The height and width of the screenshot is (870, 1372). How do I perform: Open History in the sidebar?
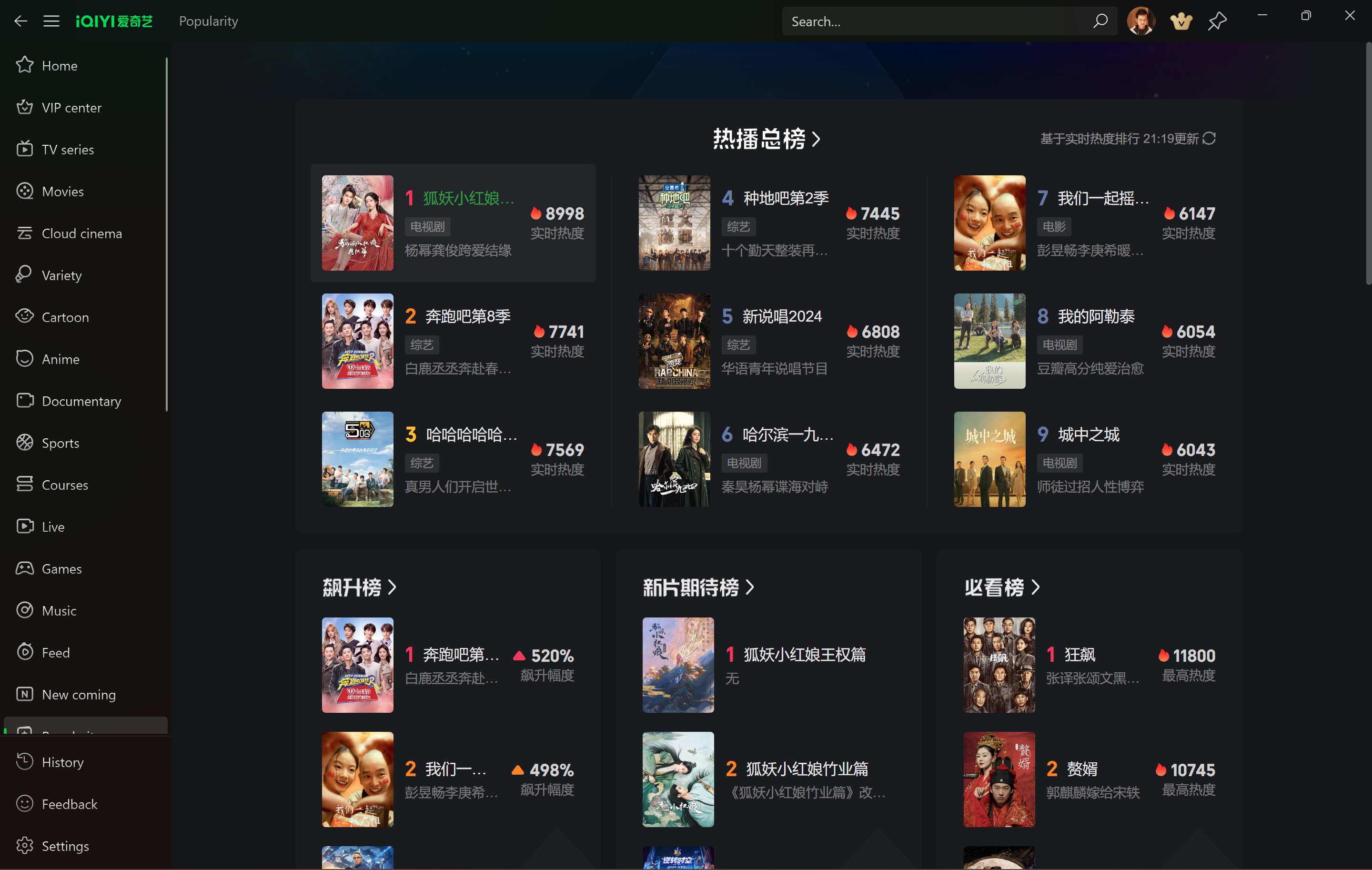tap(62, 762)
